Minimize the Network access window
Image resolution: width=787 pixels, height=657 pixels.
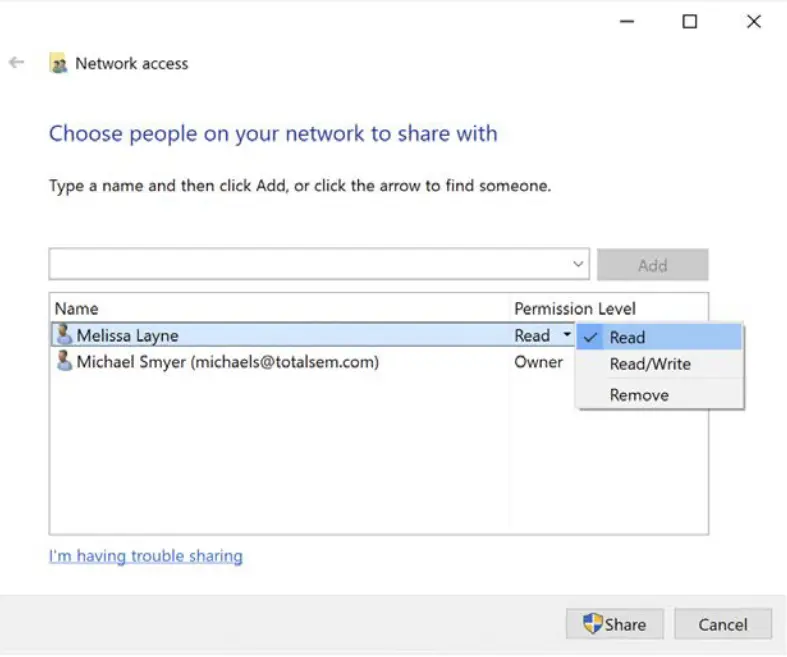[627, 21]
